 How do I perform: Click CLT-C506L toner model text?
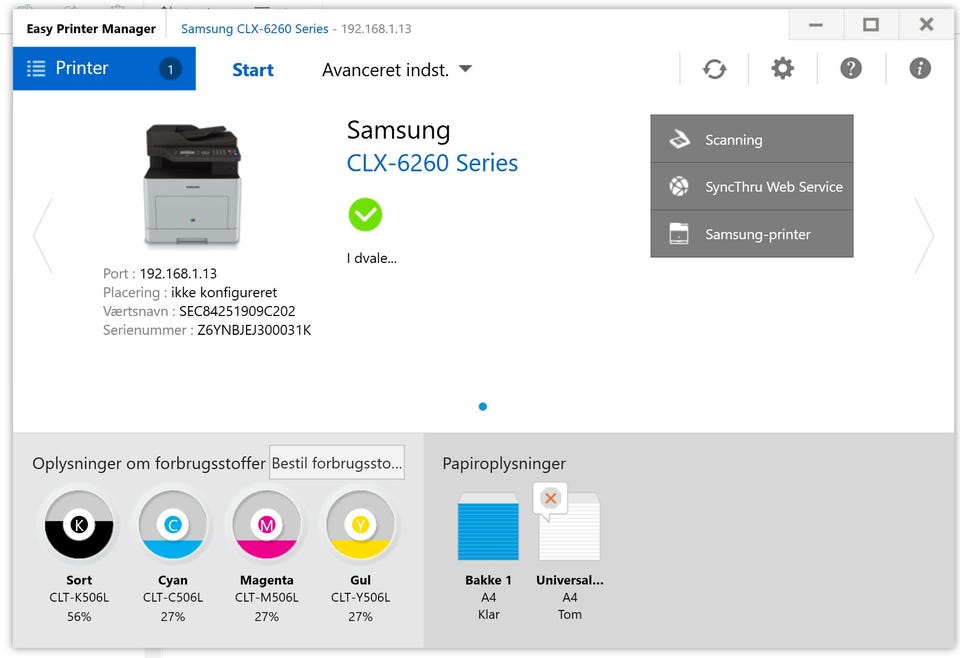coord(173,597)
